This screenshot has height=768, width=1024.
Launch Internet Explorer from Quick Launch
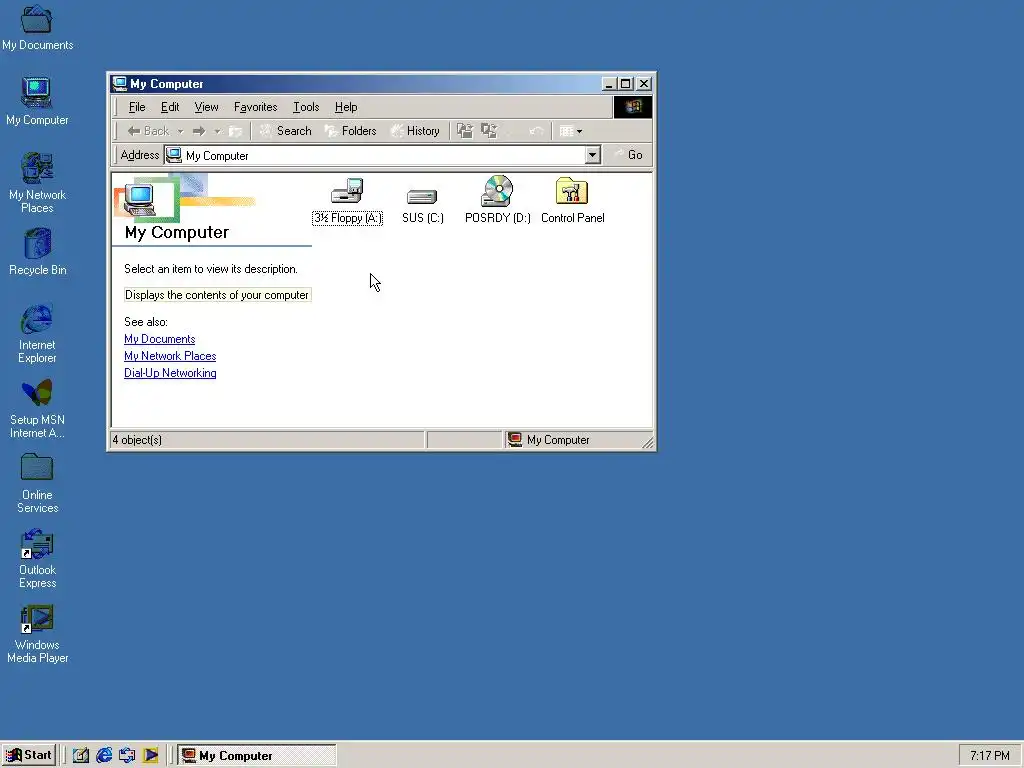click(104, 756)
